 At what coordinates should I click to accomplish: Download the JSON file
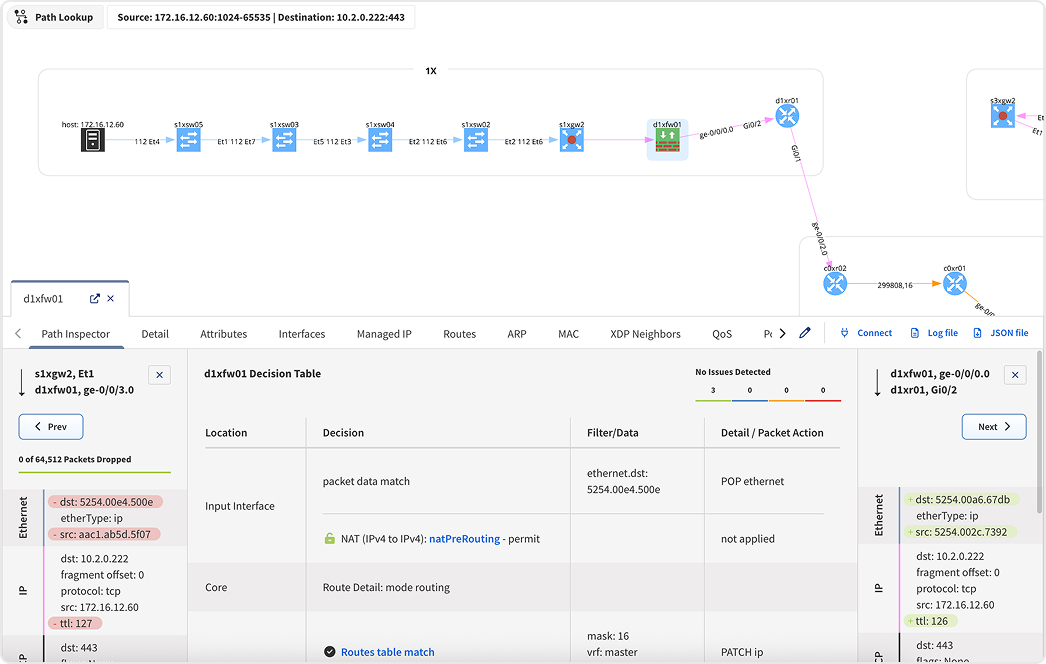click(x=1000, y=333)
